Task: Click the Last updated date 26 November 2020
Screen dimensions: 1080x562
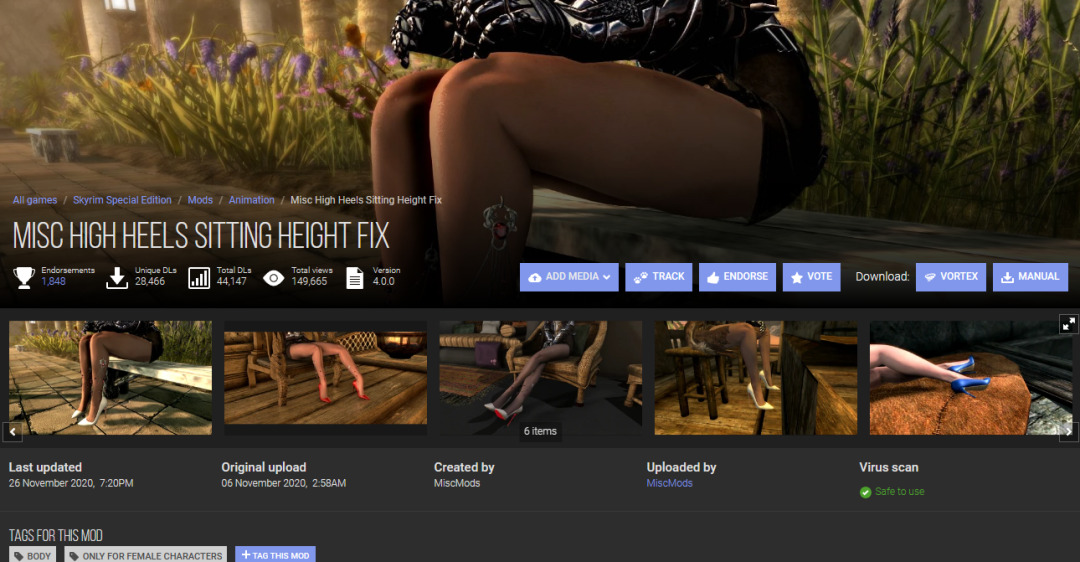Action: click(71, 483)
